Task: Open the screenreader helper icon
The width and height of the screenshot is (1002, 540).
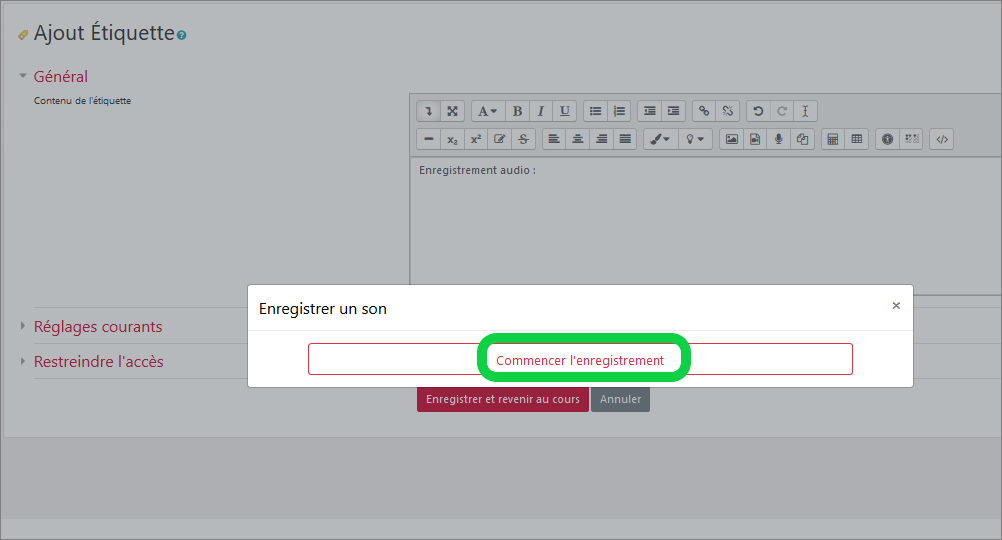Action: tap(912, 139)
